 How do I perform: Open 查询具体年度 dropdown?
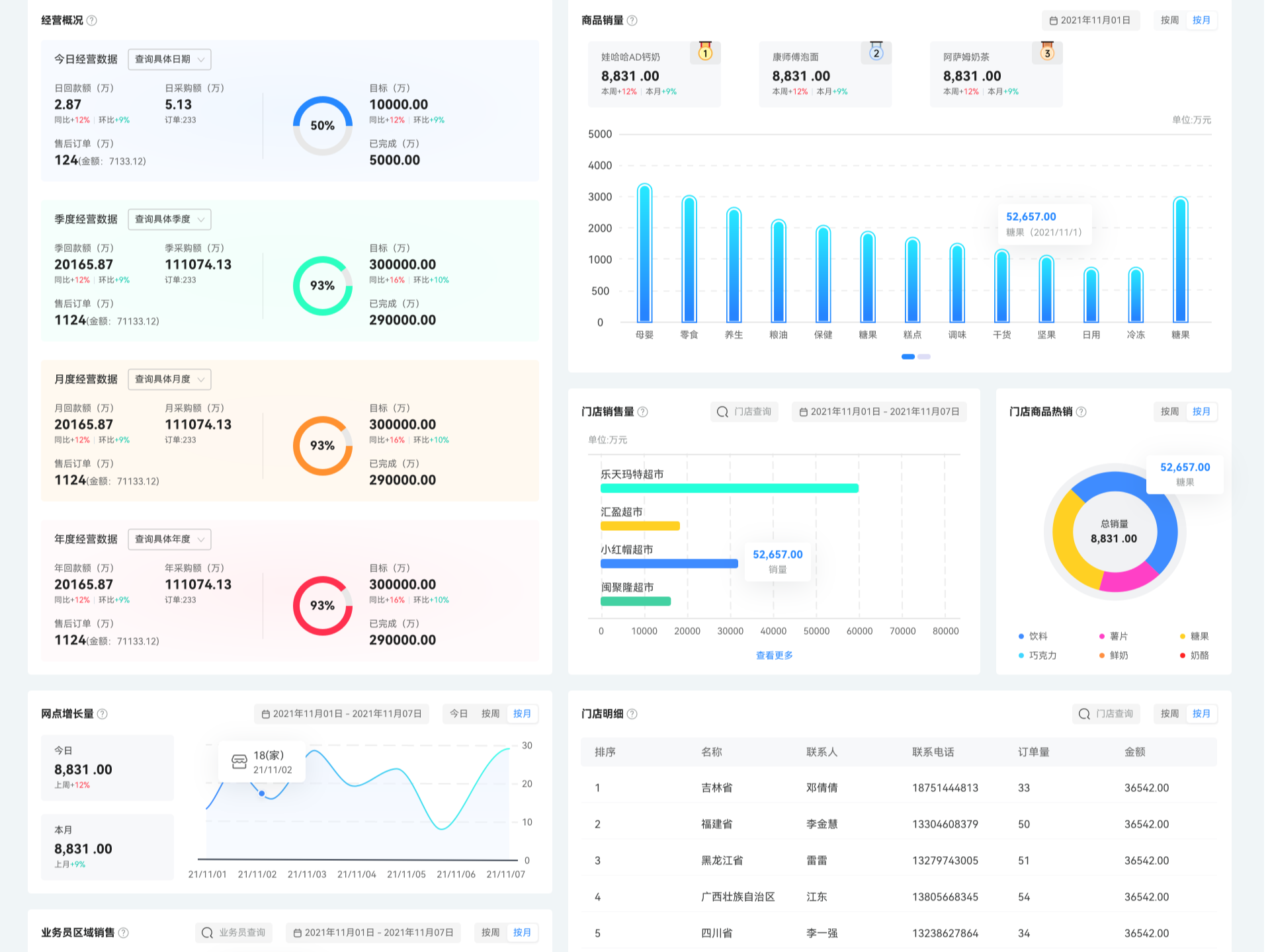pyautogui.click(x=169, y=539)
